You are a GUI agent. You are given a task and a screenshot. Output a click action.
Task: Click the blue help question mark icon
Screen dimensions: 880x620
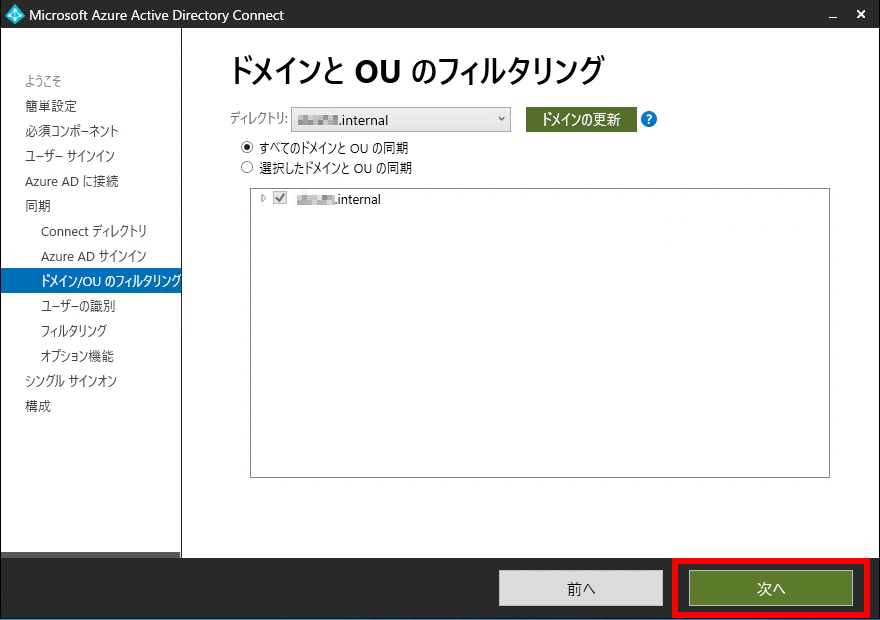click(649, 120)
